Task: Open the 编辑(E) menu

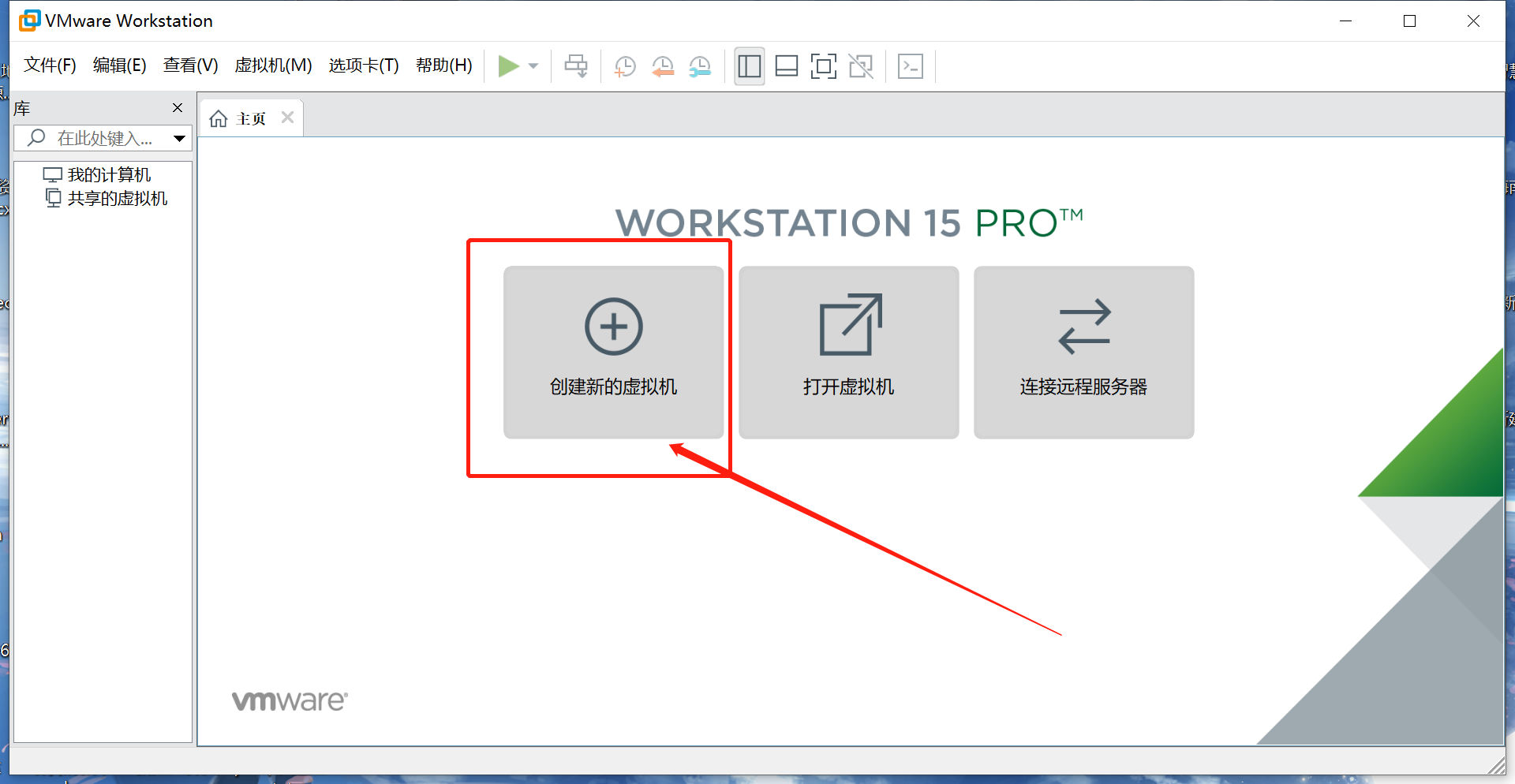Action: click(120, 65)
